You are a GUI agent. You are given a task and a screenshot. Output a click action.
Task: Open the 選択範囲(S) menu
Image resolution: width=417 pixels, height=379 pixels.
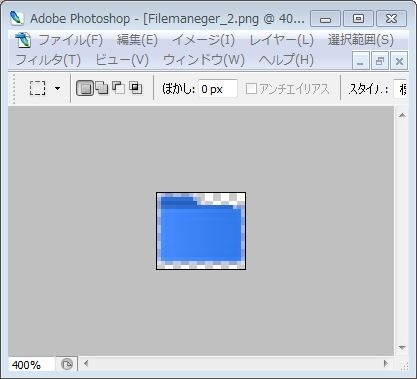(x=361, y=40)
